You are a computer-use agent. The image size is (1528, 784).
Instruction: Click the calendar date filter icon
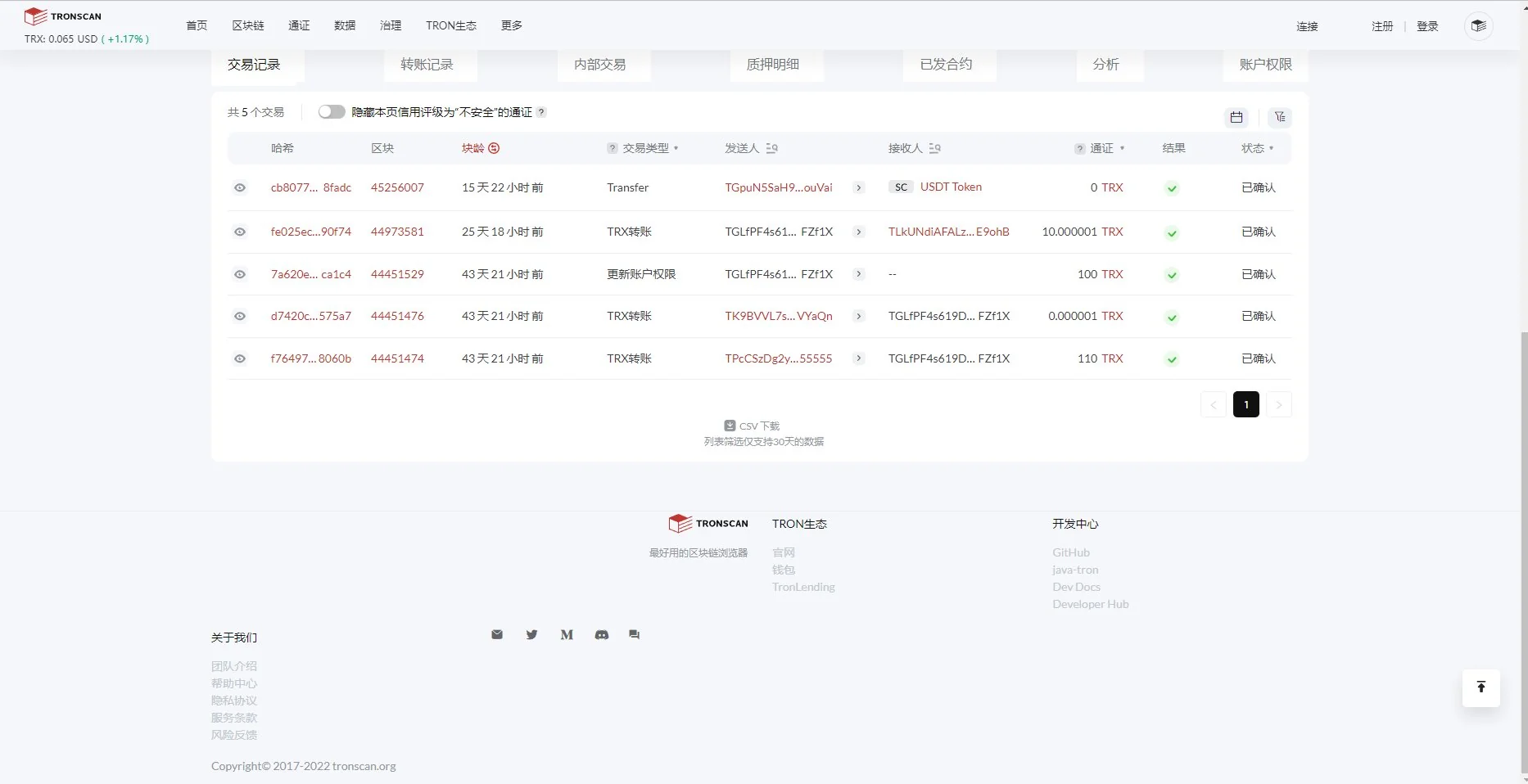pyautogui.click(x=1236, y=118)
